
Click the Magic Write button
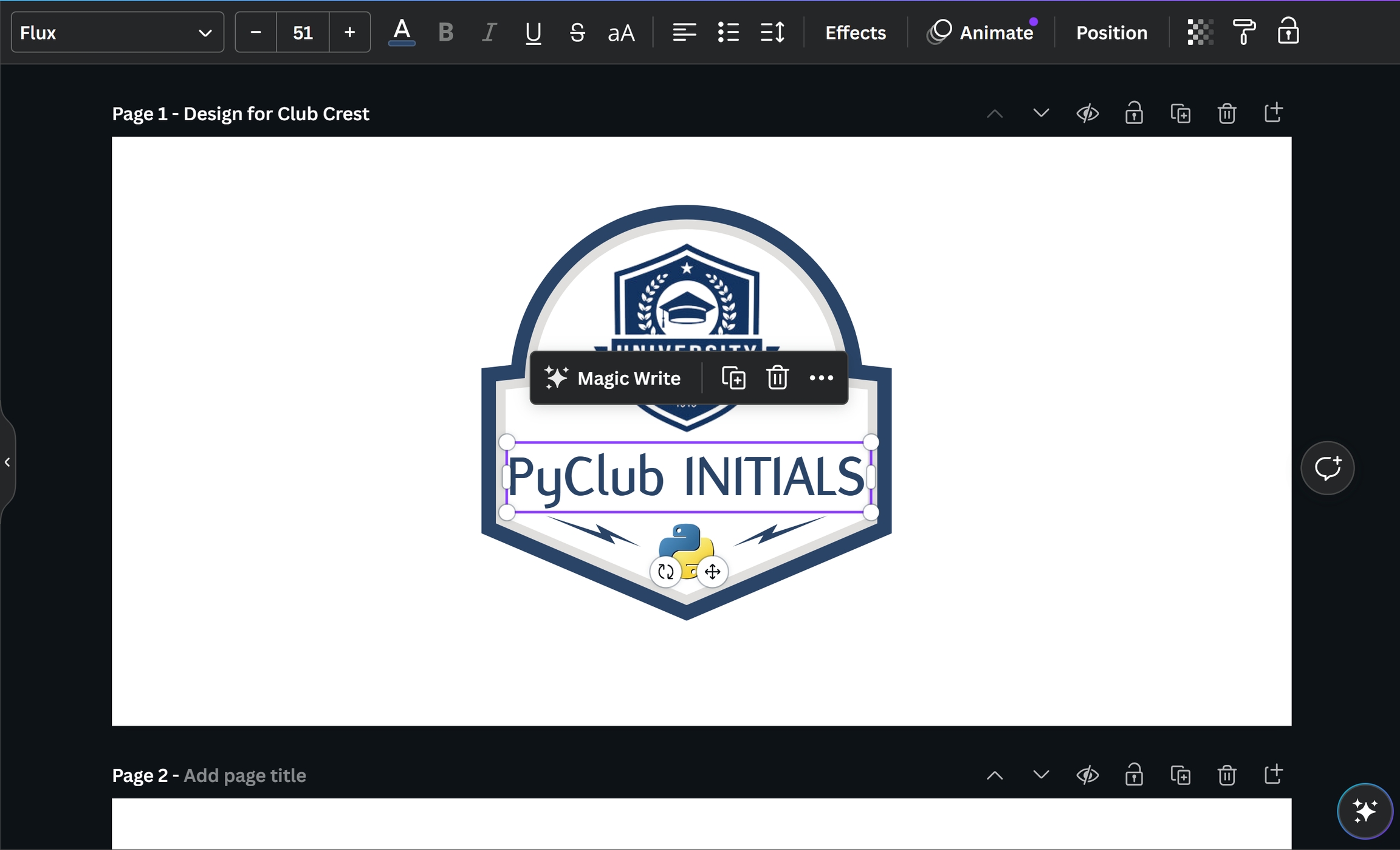coord(612,378)
